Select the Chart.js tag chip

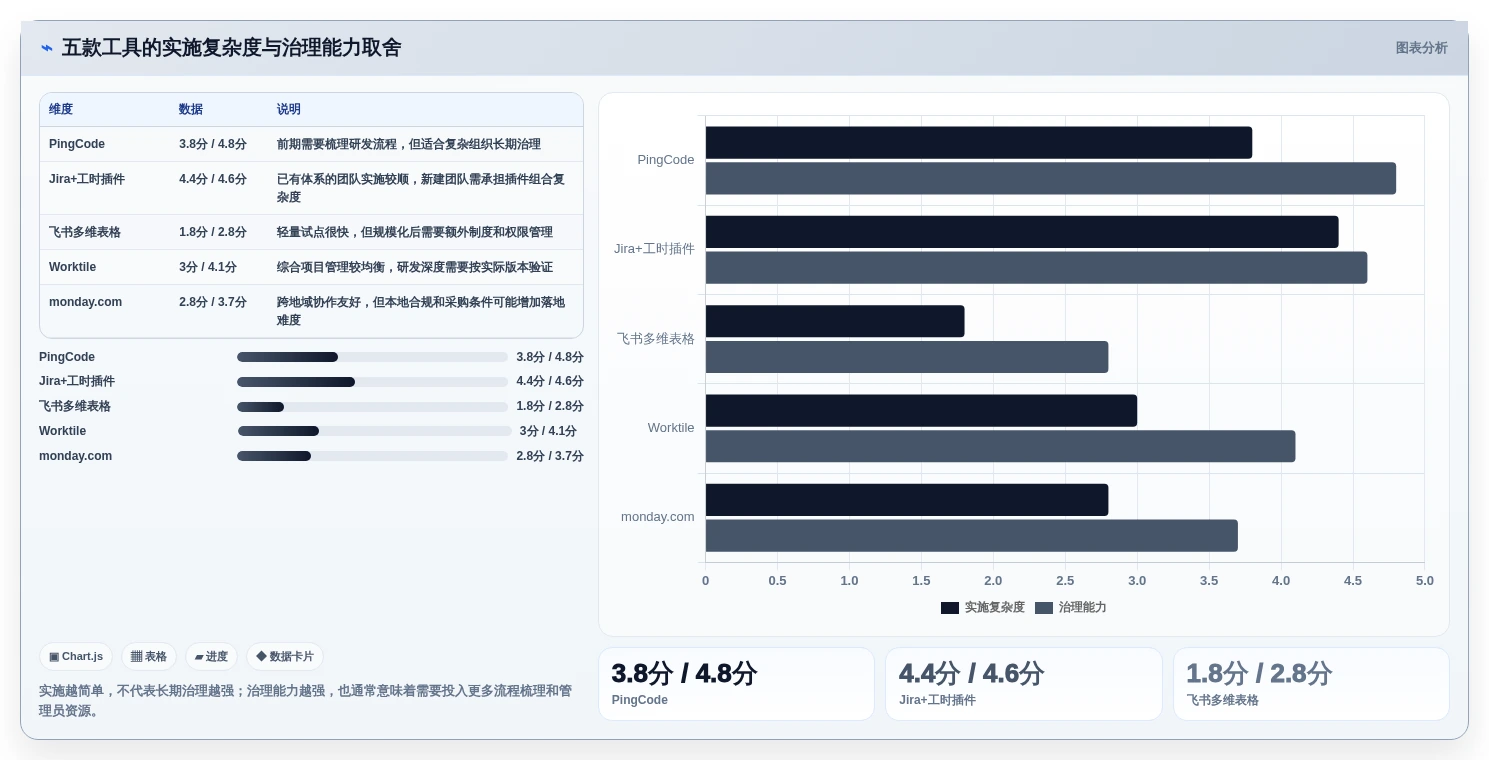pyautogui.click(x=76, y=657)
